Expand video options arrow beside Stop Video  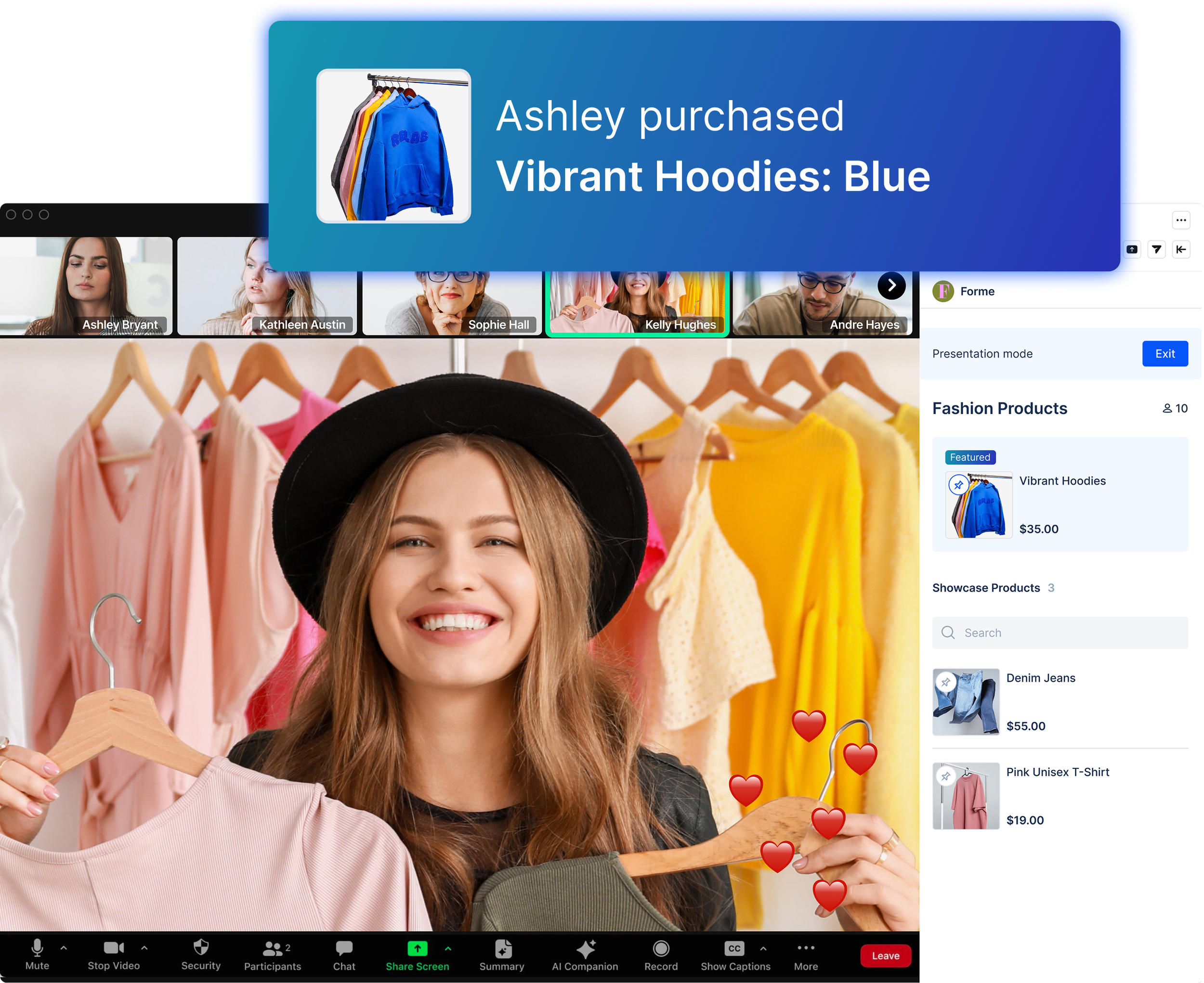(x=144, y=948)
